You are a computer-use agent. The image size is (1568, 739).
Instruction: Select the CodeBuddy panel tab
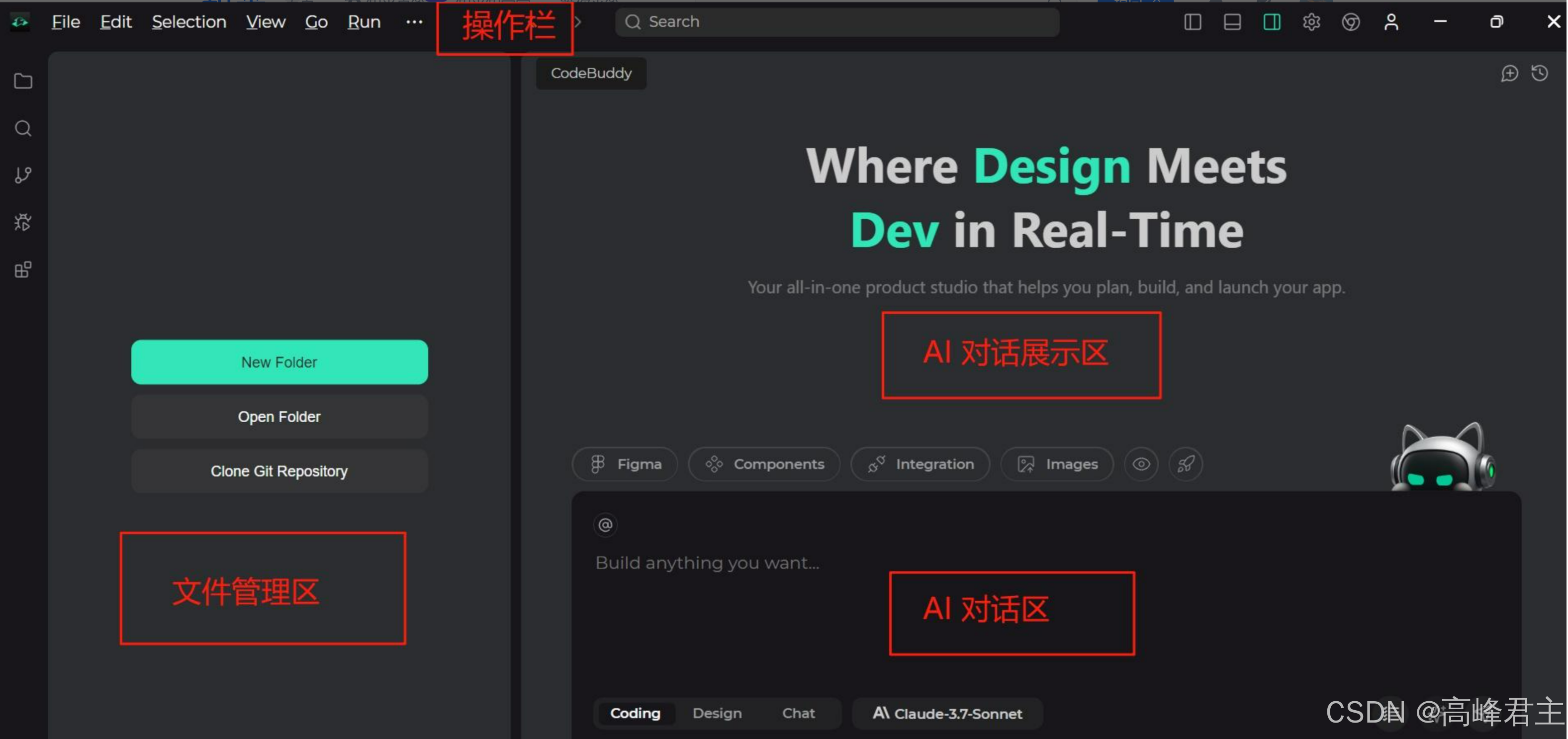(x=591, y=73)
